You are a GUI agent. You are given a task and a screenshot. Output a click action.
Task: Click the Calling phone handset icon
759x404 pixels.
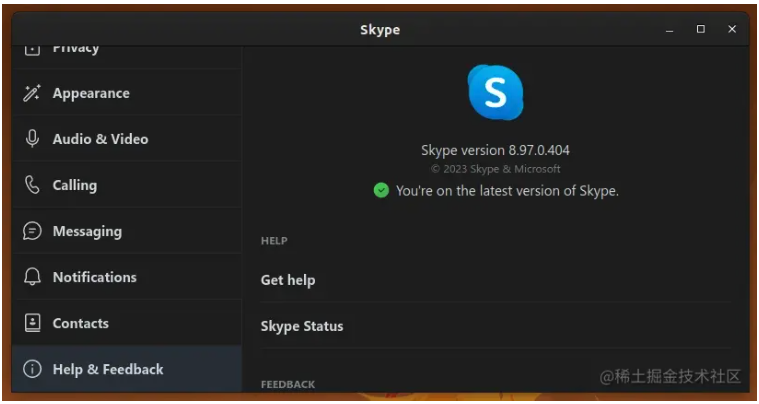(x=32, y=185)
